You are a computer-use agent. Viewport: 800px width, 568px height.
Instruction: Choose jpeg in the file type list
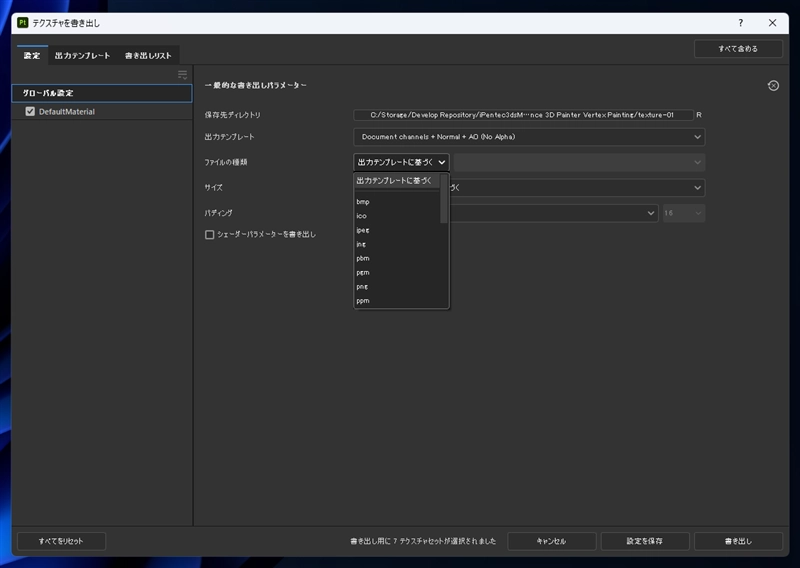[397, 230]
